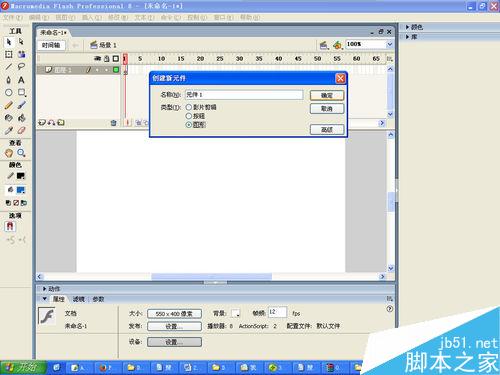
Task: Click the Delete Layer trash icon
Action: pyautogui.click(x=113, y=123)
